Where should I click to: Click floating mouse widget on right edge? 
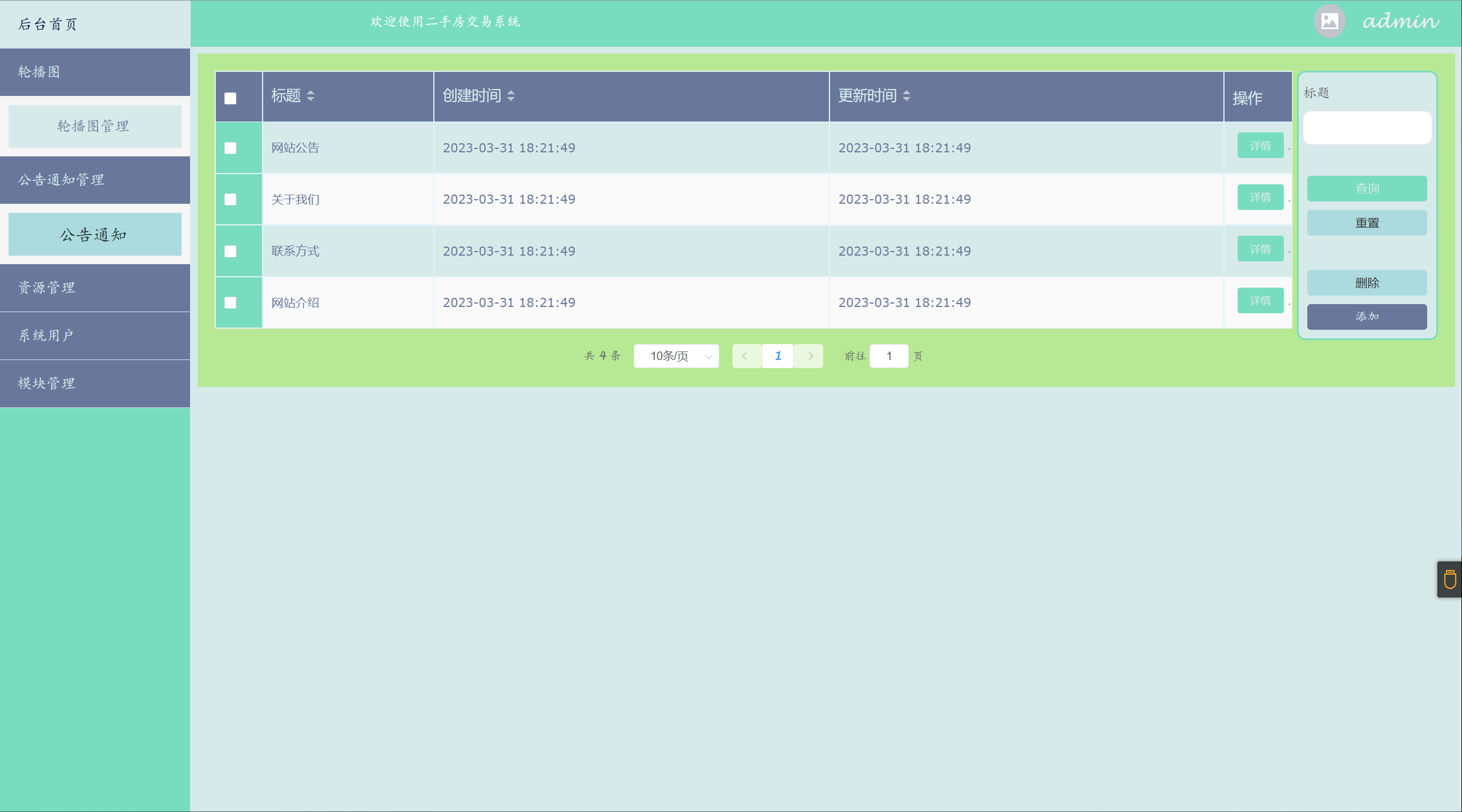pyautogui.click(x=1449, y=580)
